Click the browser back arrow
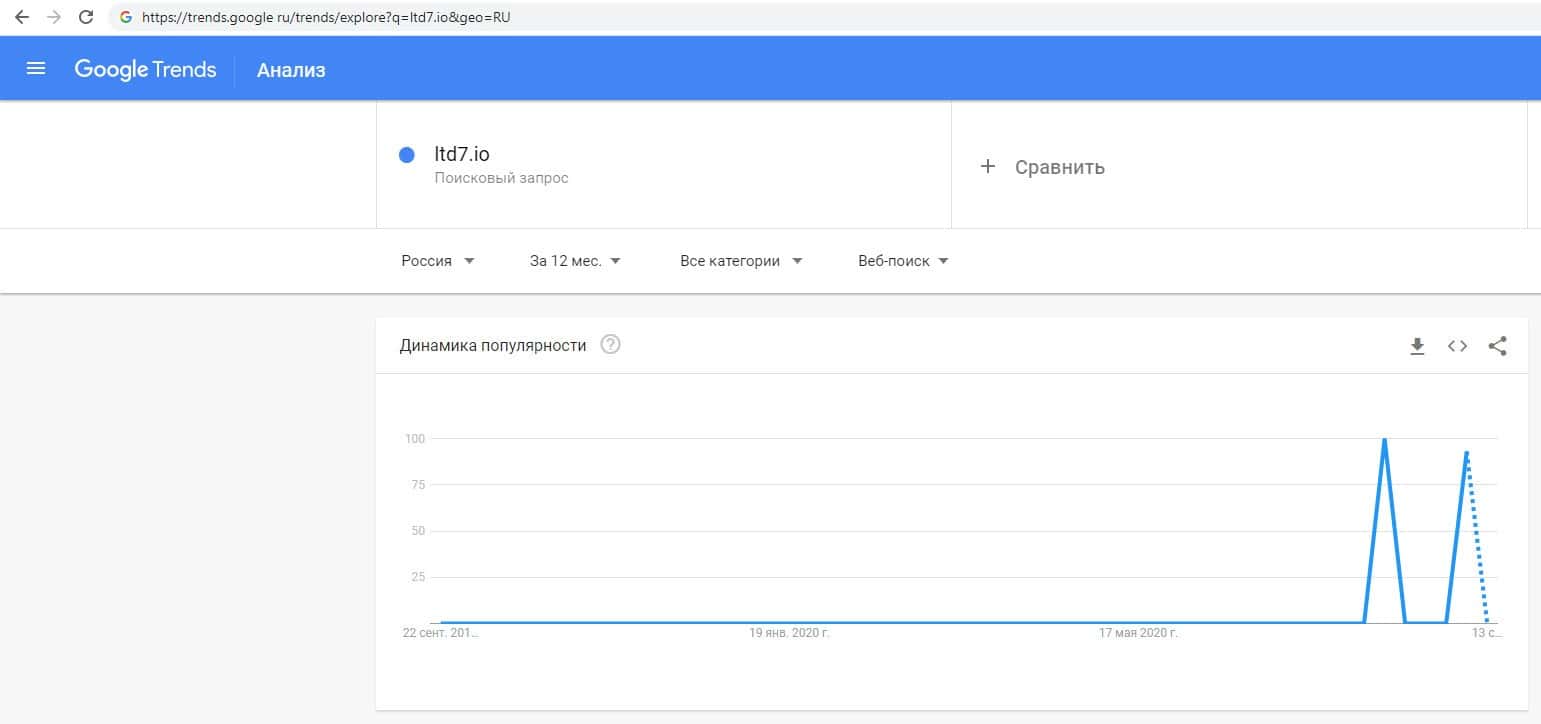The width and height of the screenshot is (1541, 724). pyautogui.click(x=22, y=17)
